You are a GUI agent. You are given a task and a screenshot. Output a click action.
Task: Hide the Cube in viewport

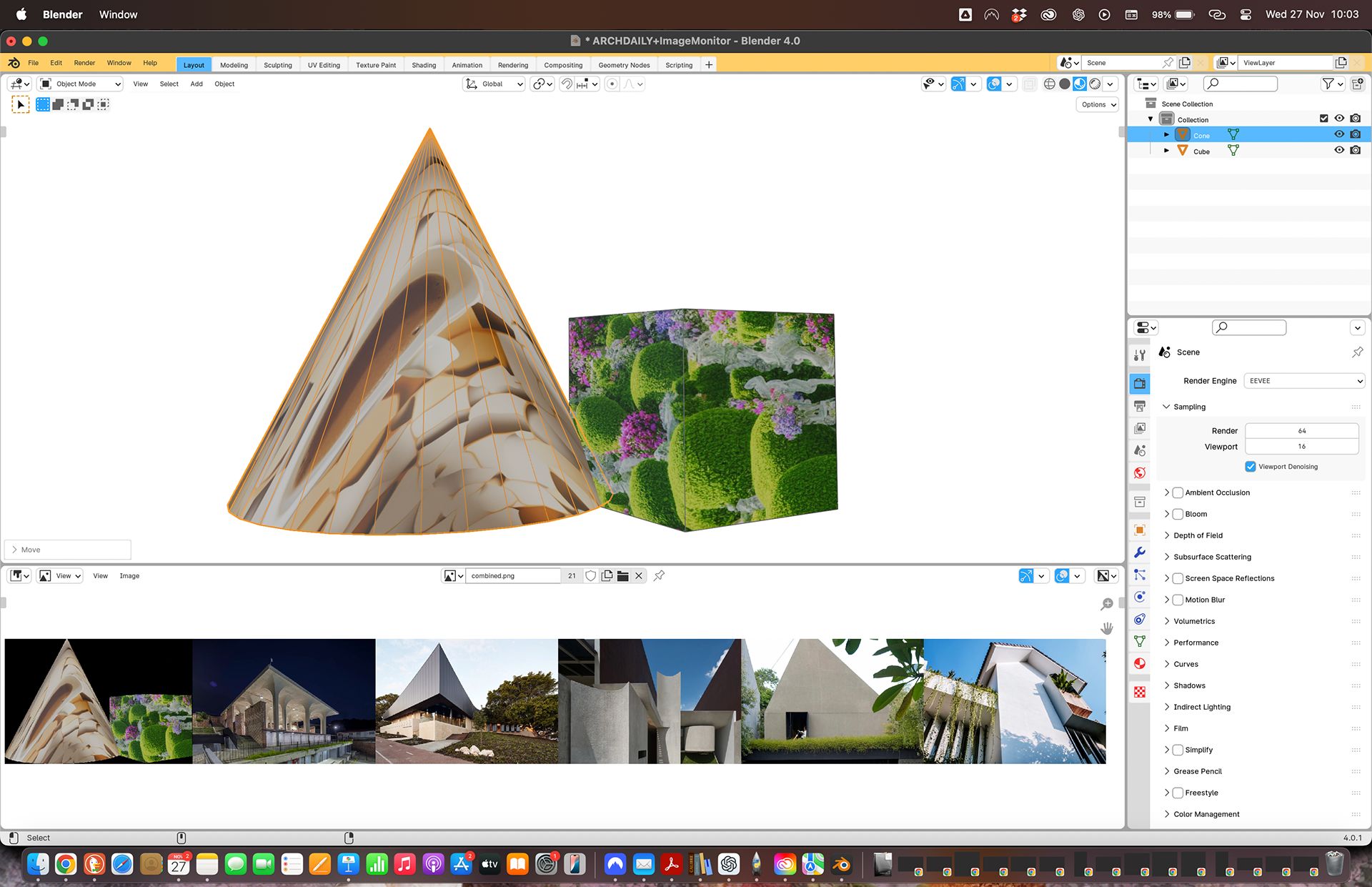tap(1339, 150)
